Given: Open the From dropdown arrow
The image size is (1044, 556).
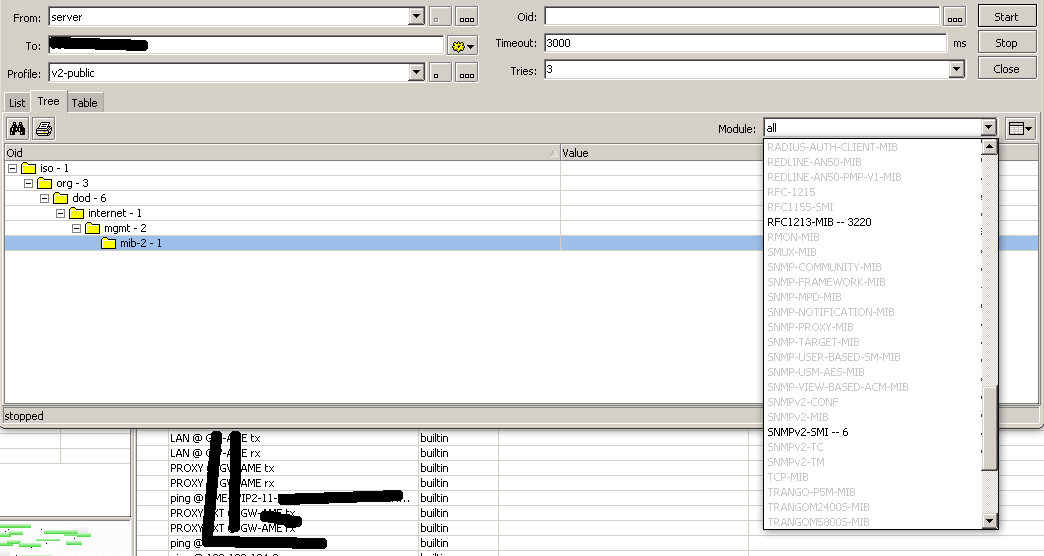Looking at the screenshot, I should click(x=416, y=17).
